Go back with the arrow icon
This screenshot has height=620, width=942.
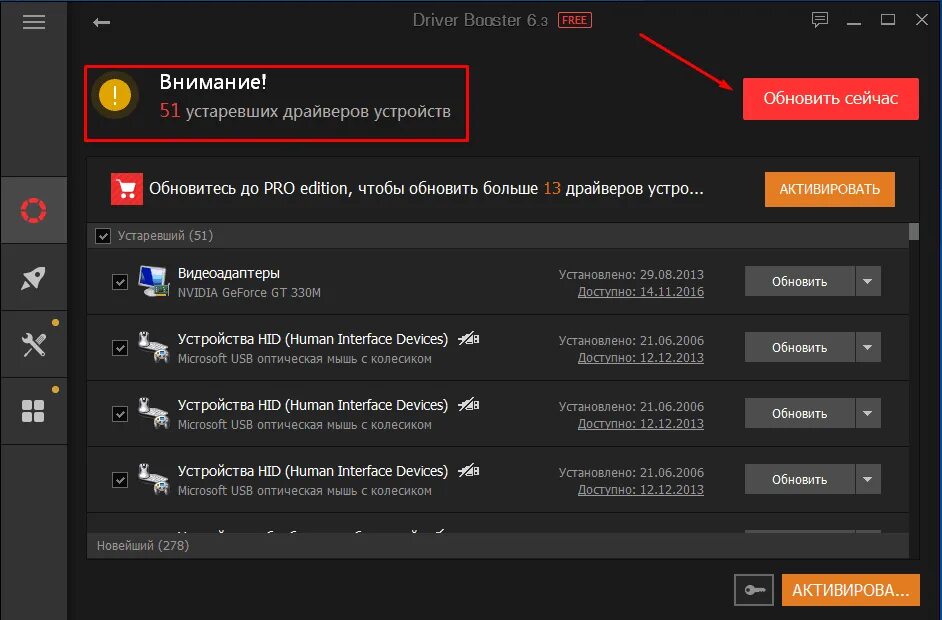[x=102, y=22]
